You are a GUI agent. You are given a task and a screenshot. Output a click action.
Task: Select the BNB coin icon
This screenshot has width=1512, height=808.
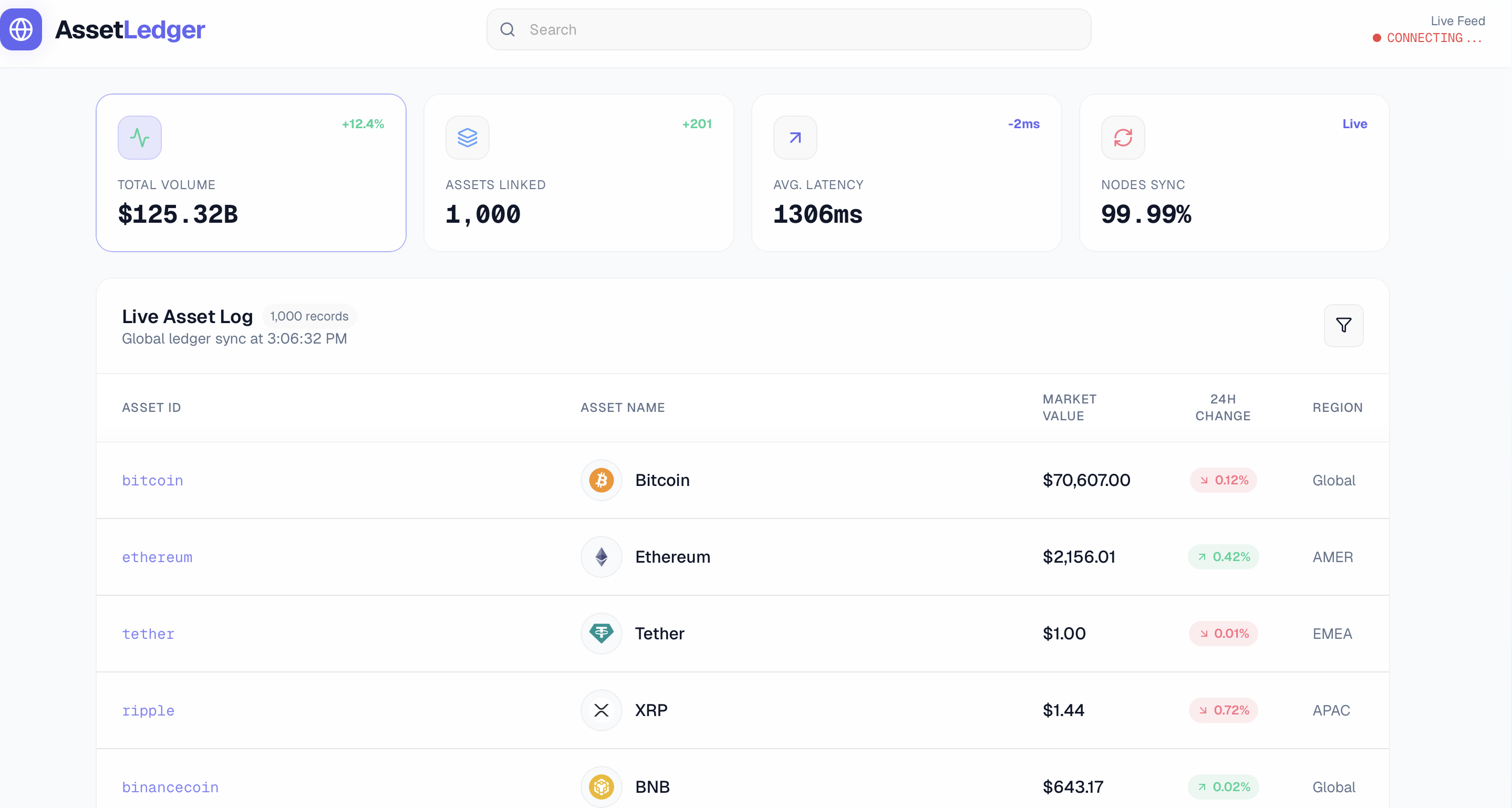coord(600,787)
